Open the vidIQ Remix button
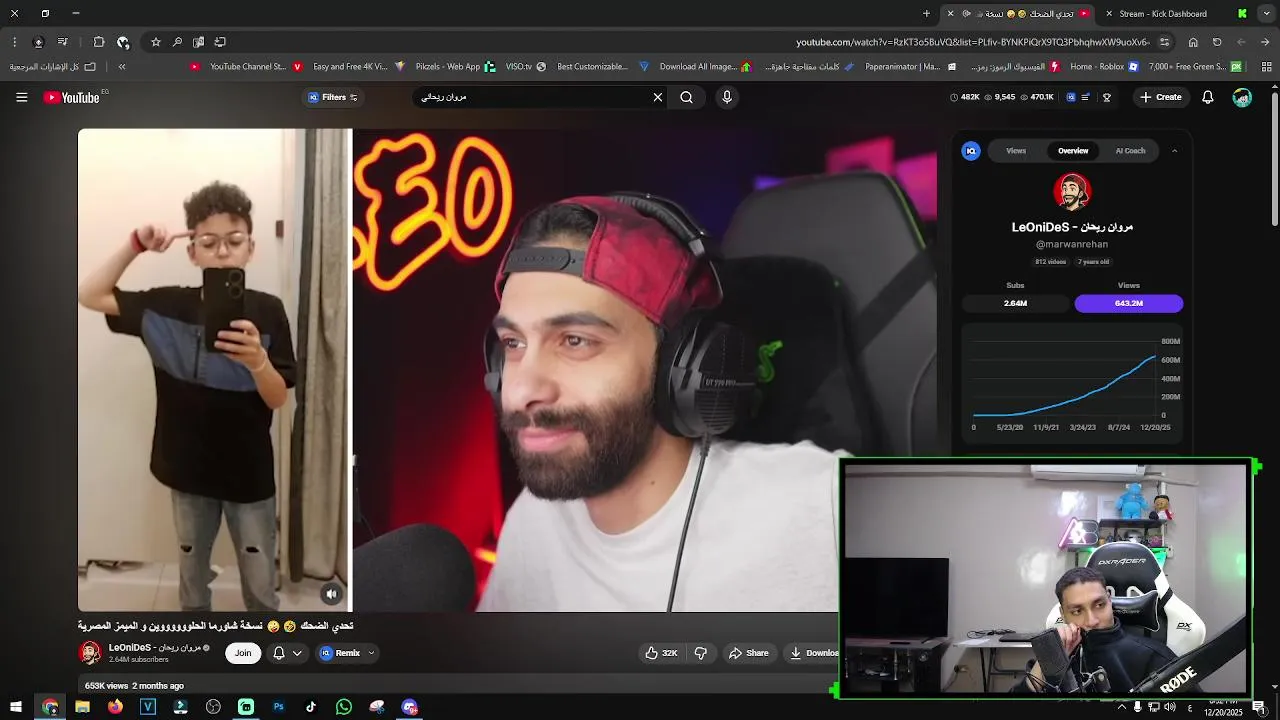Image resolution: width=1280 pixels, height=720 pixels. [x=340, y=653]
